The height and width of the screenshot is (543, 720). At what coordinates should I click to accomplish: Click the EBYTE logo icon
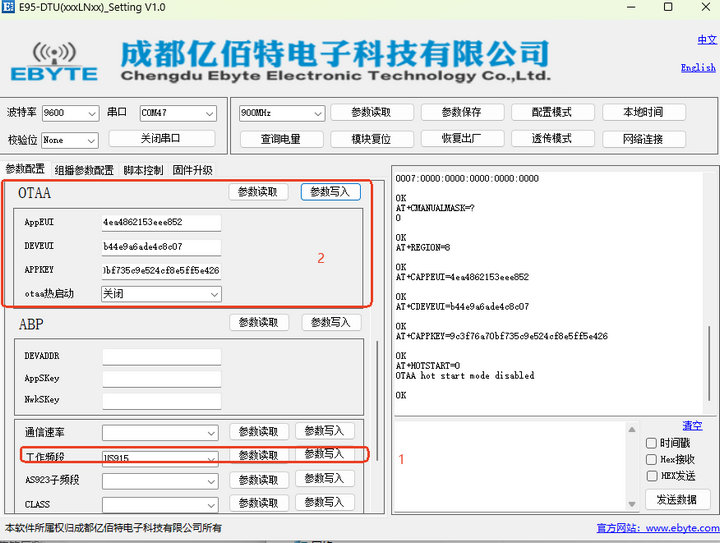tap(54, 61)
